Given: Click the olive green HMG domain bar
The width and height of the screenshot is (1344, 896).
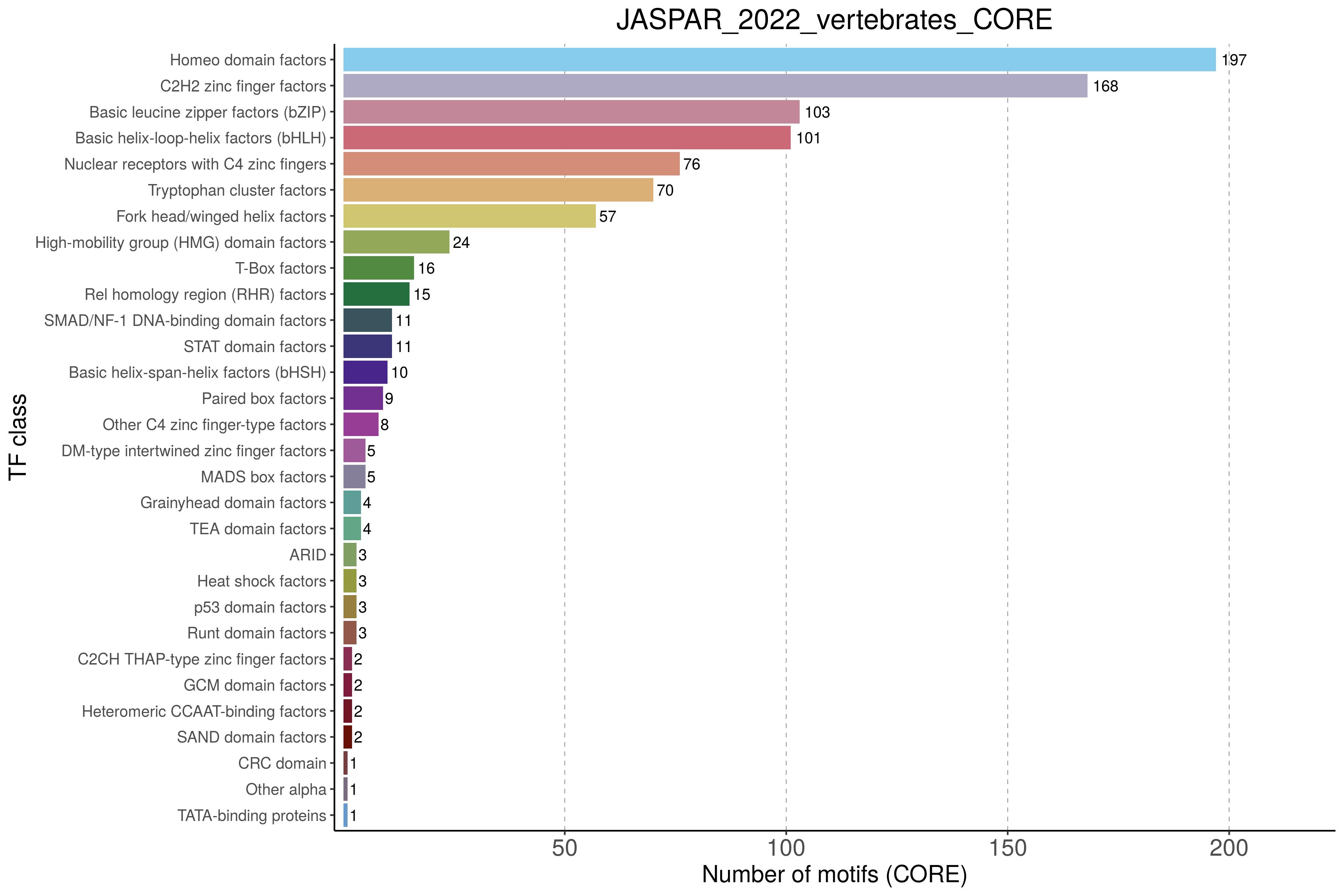Looking at the screenshot, I should (x=396, y=242).
